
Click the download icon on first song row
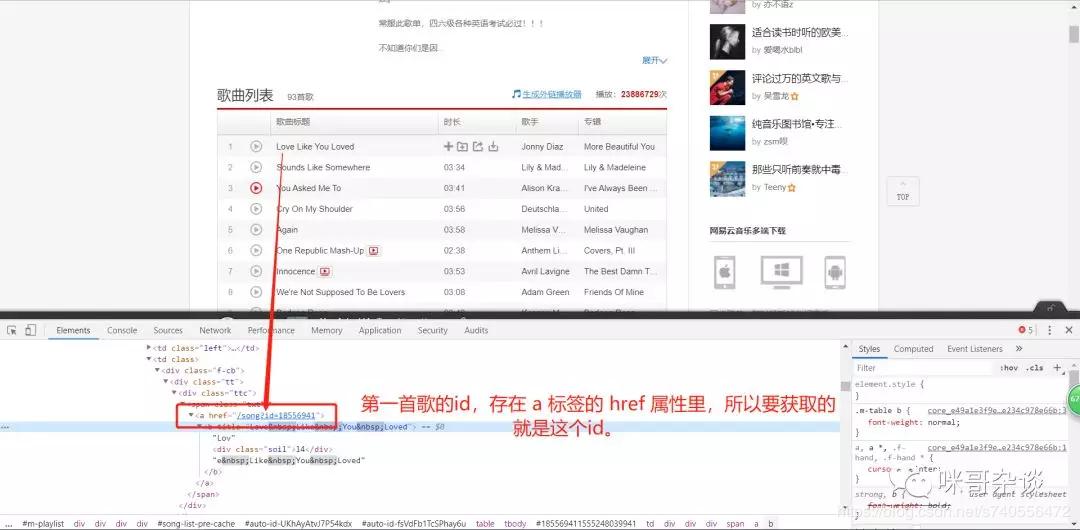(493, 146)
